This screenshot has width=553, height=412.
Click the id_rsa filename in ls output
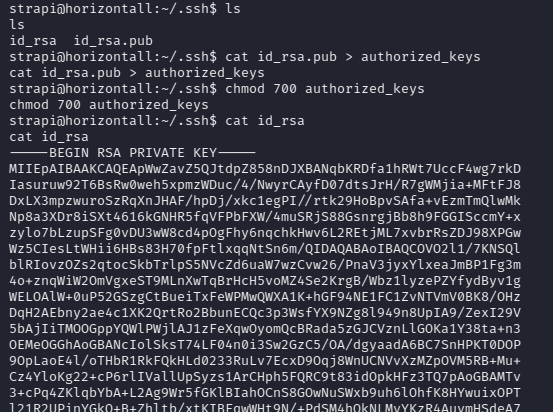coord(33,41)
